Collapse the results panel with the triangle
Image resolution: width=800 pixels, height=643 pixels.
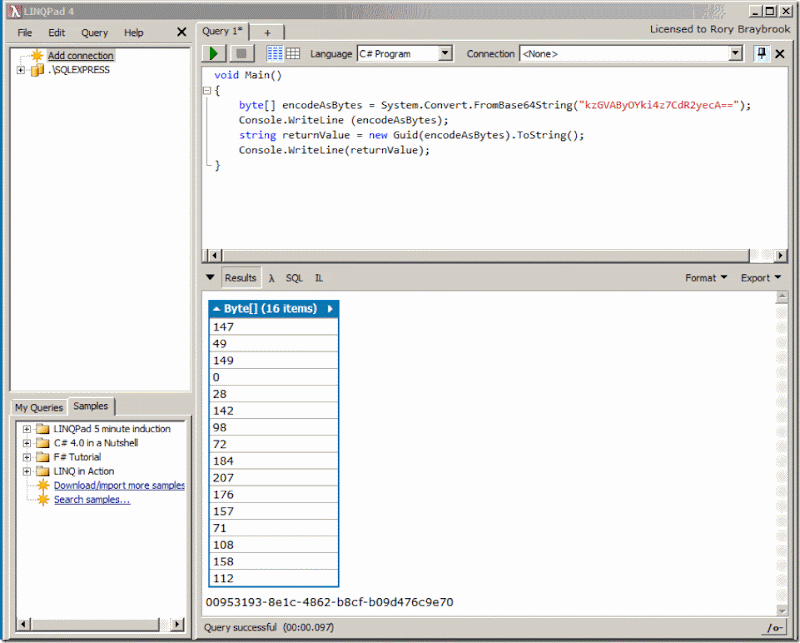(x=210, y=278)
